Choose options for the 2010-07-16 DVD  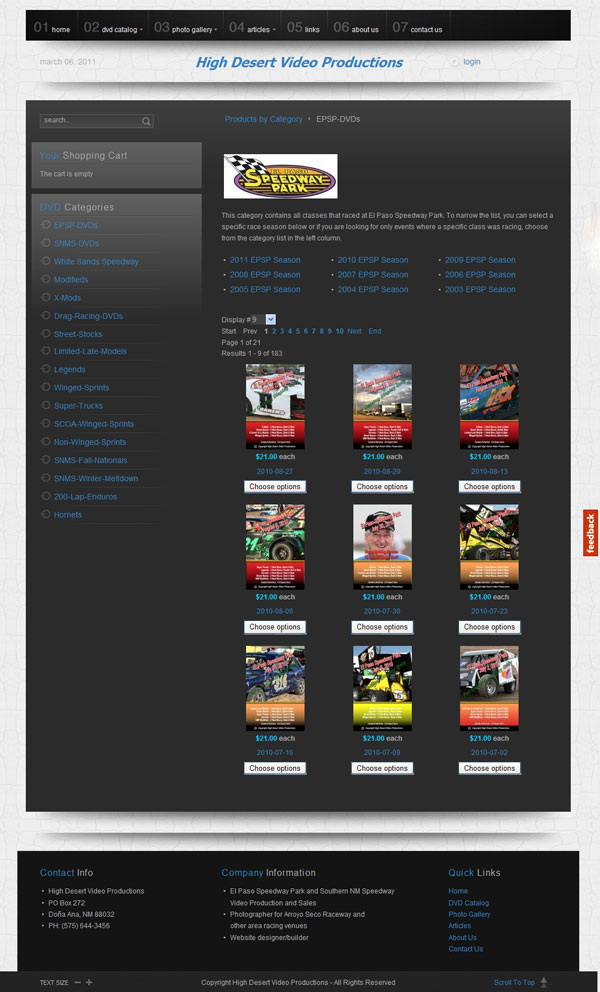(x=275, y=768)
